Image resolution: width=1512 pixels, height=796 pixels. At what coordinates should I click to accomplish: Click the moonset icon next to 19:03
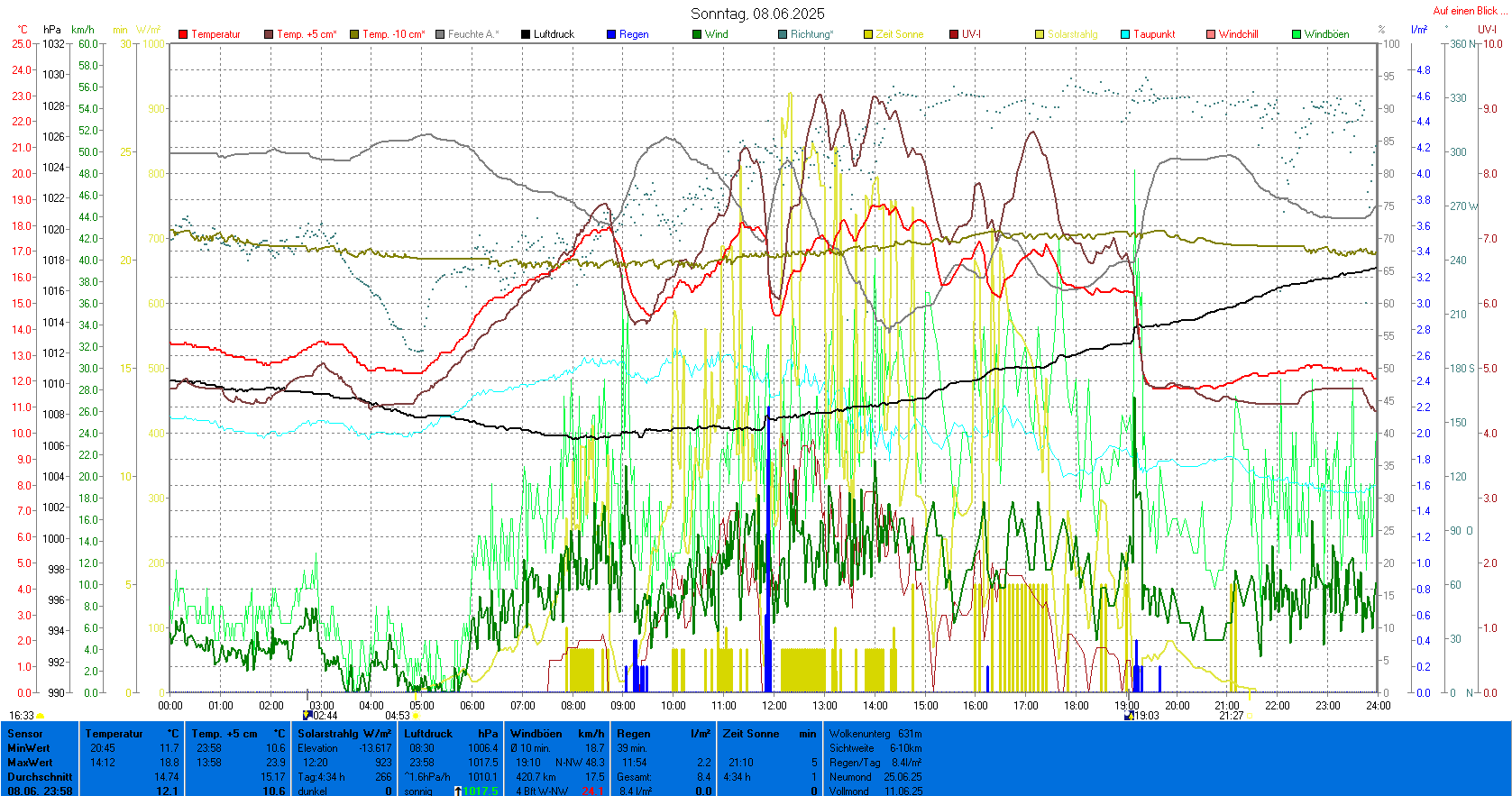tap(1129, 715)
